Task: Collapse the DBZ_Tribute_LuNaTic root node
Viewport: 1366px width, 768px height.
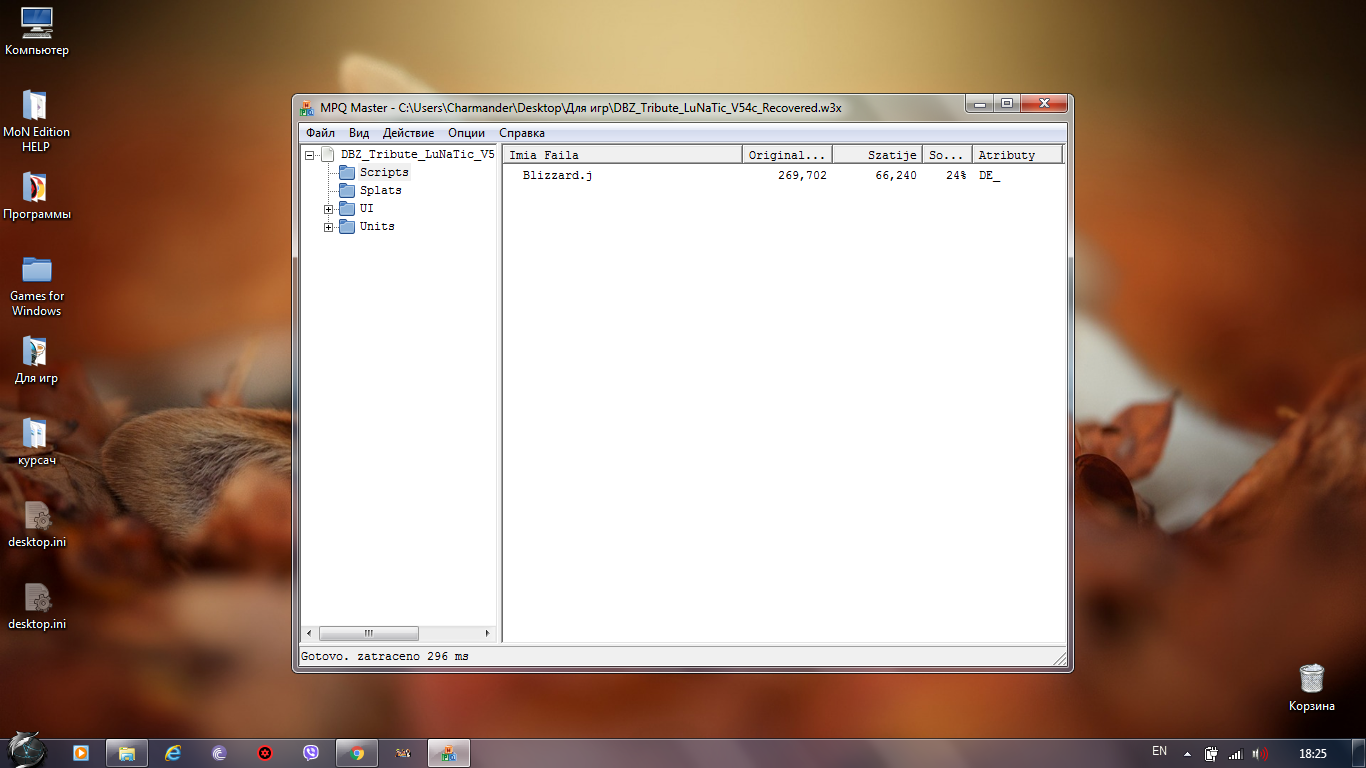Action: (x=310, y=155)
